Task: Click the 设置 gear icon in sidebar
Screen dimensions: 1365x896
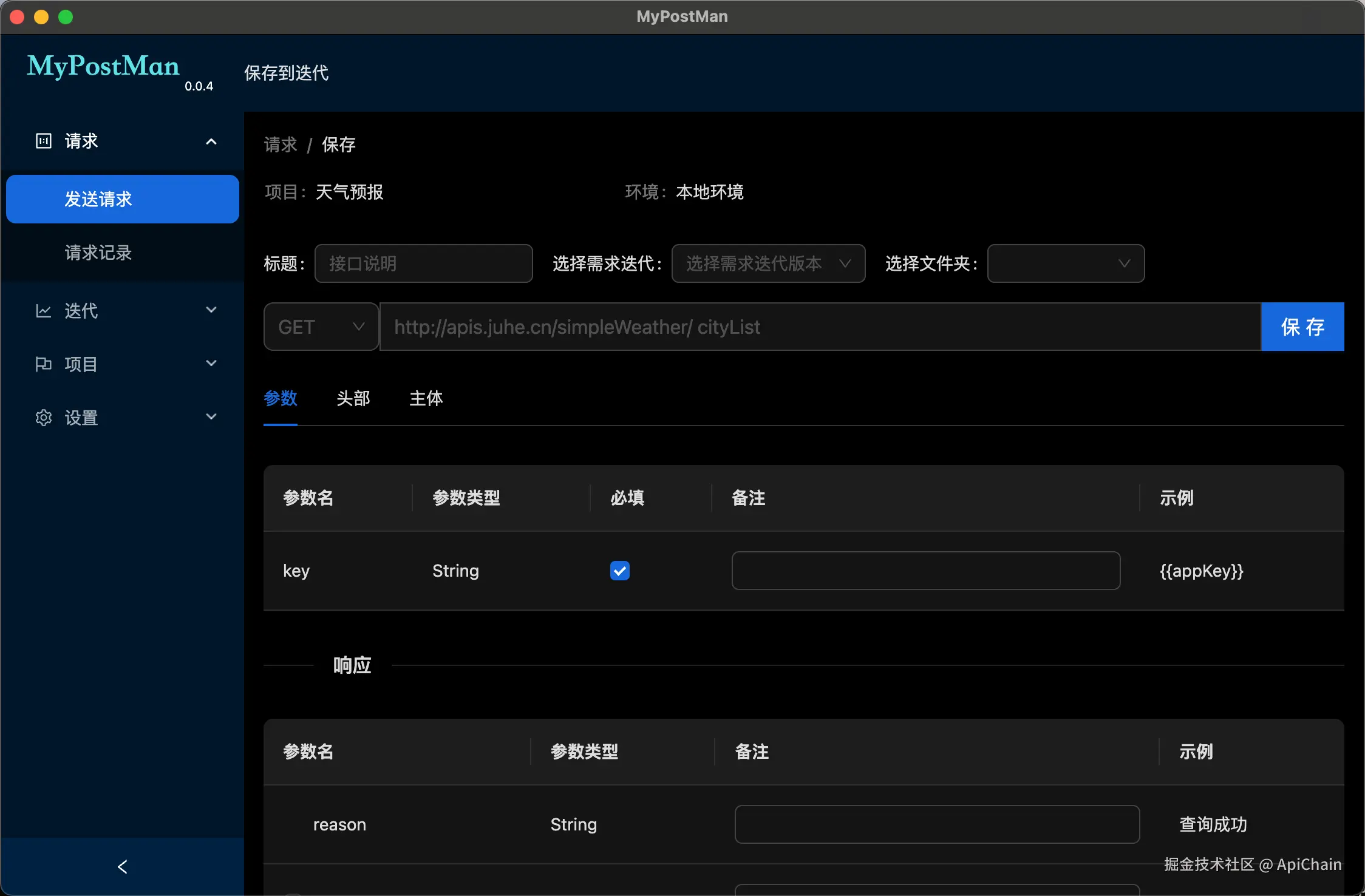Action: tap(43, 418)
